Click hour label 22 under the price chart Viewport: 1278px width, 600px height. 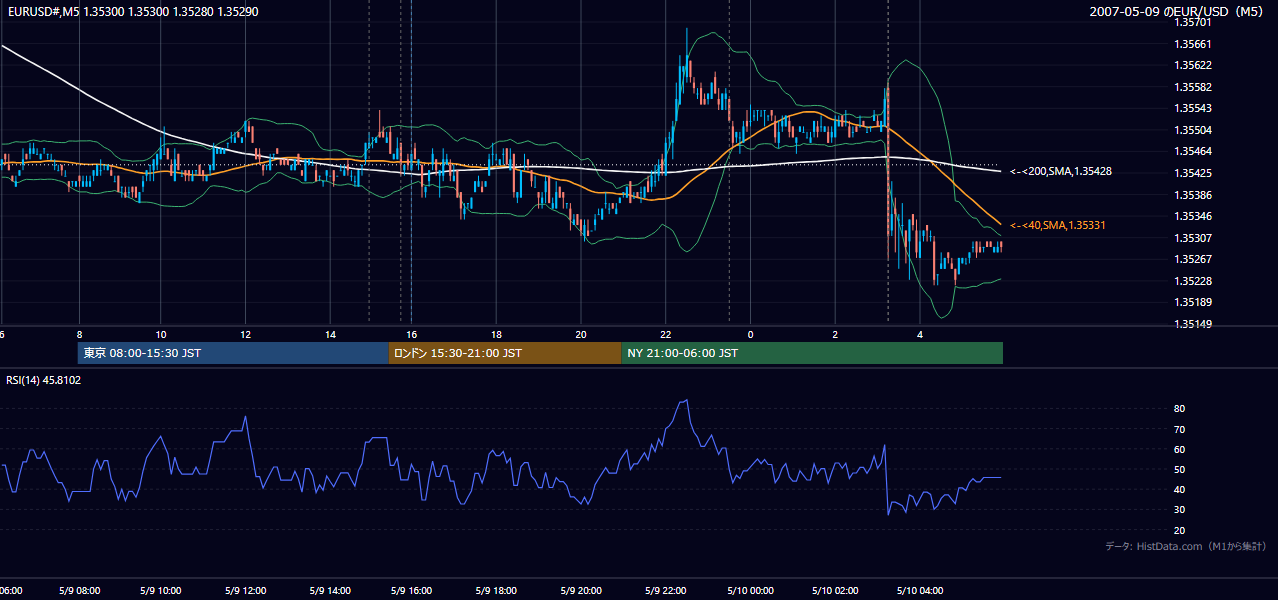pos(665,334)
